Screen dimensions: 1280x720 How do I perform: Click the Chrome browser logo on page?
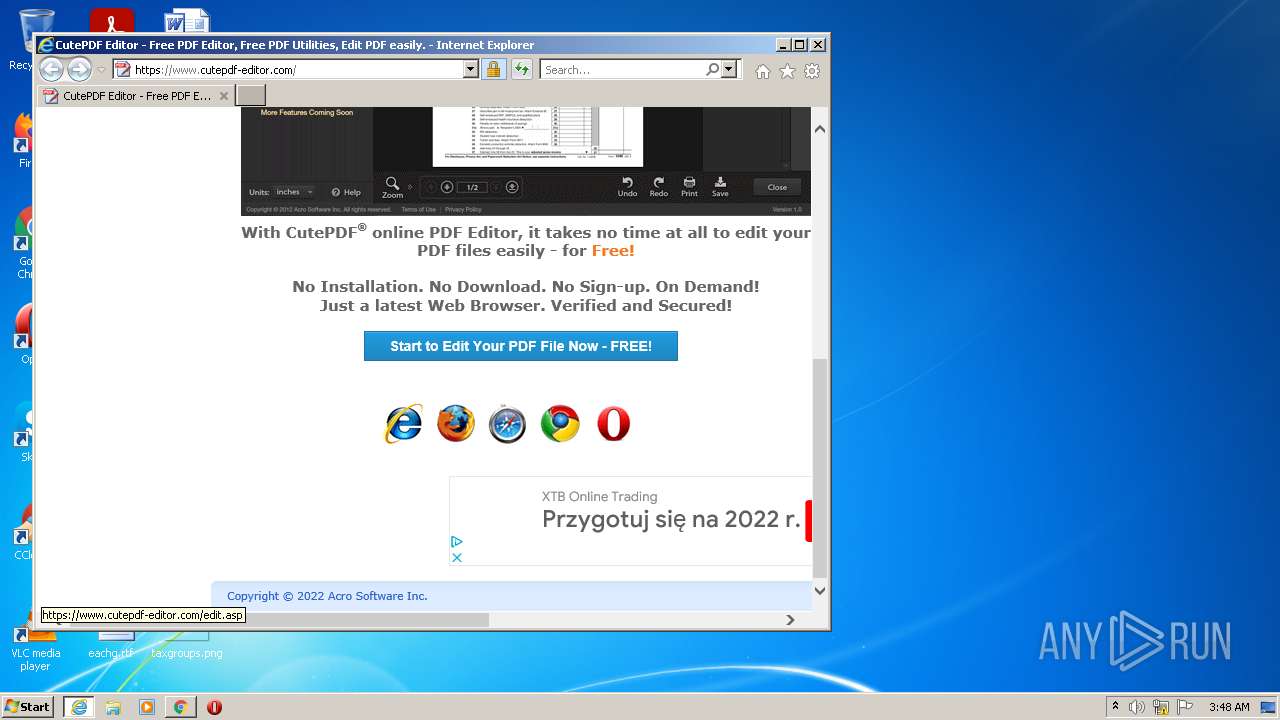click(560, 424)
